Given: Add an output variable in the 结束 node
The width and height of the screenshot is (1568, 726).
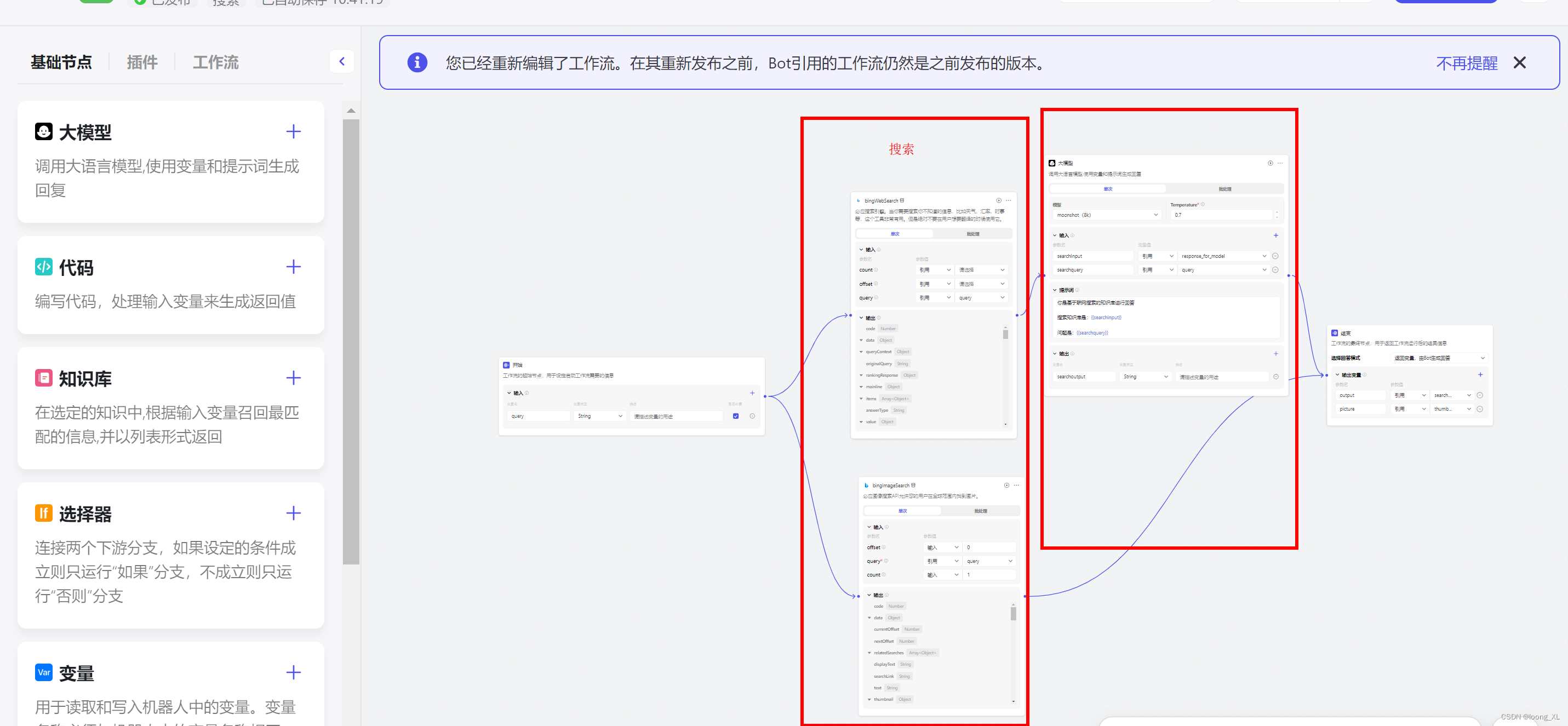Looking at the screenshot, I should click(1480, 375).
